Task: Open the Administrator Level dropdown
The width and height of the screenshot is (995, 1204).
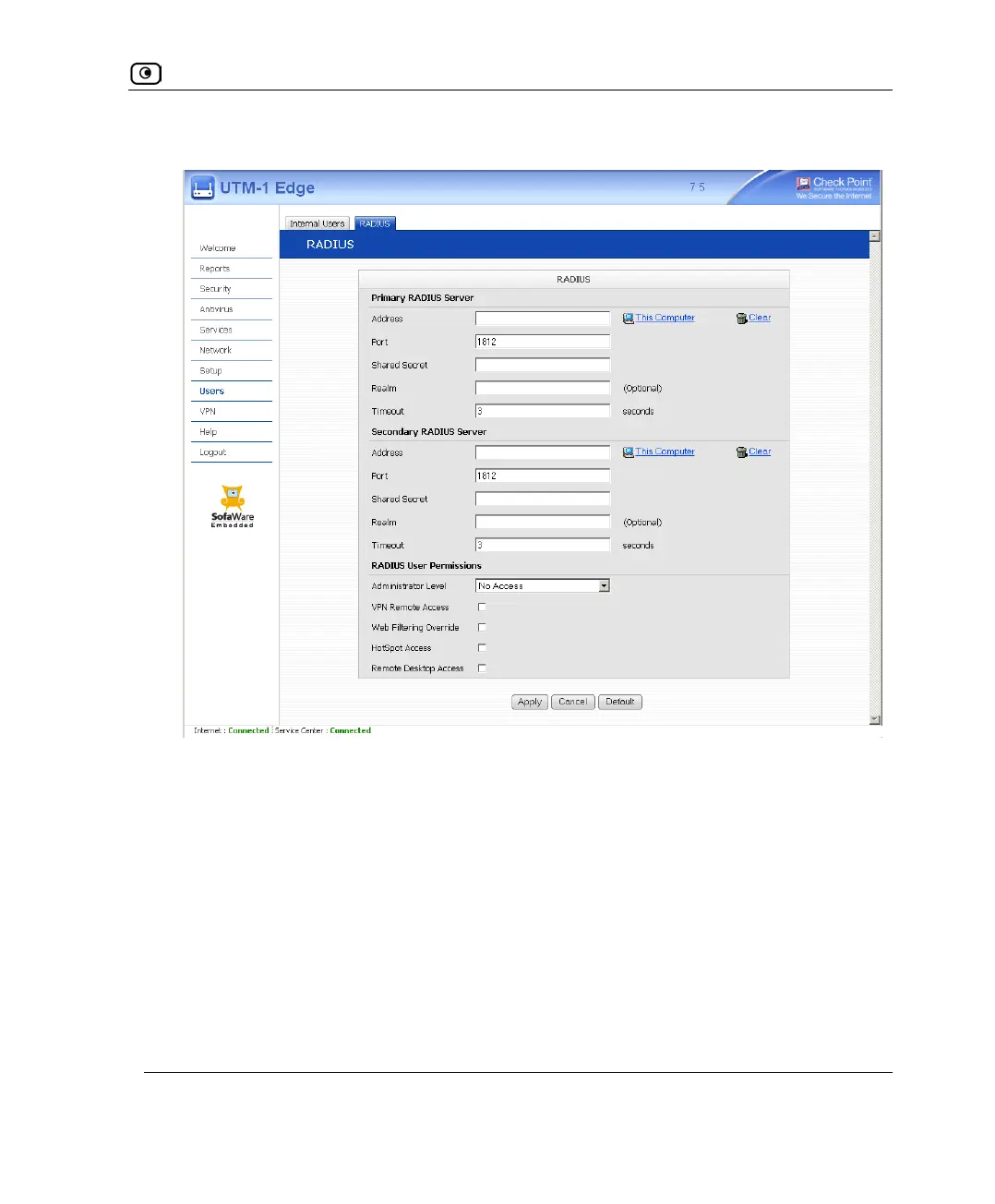Action: pos(543,586)
